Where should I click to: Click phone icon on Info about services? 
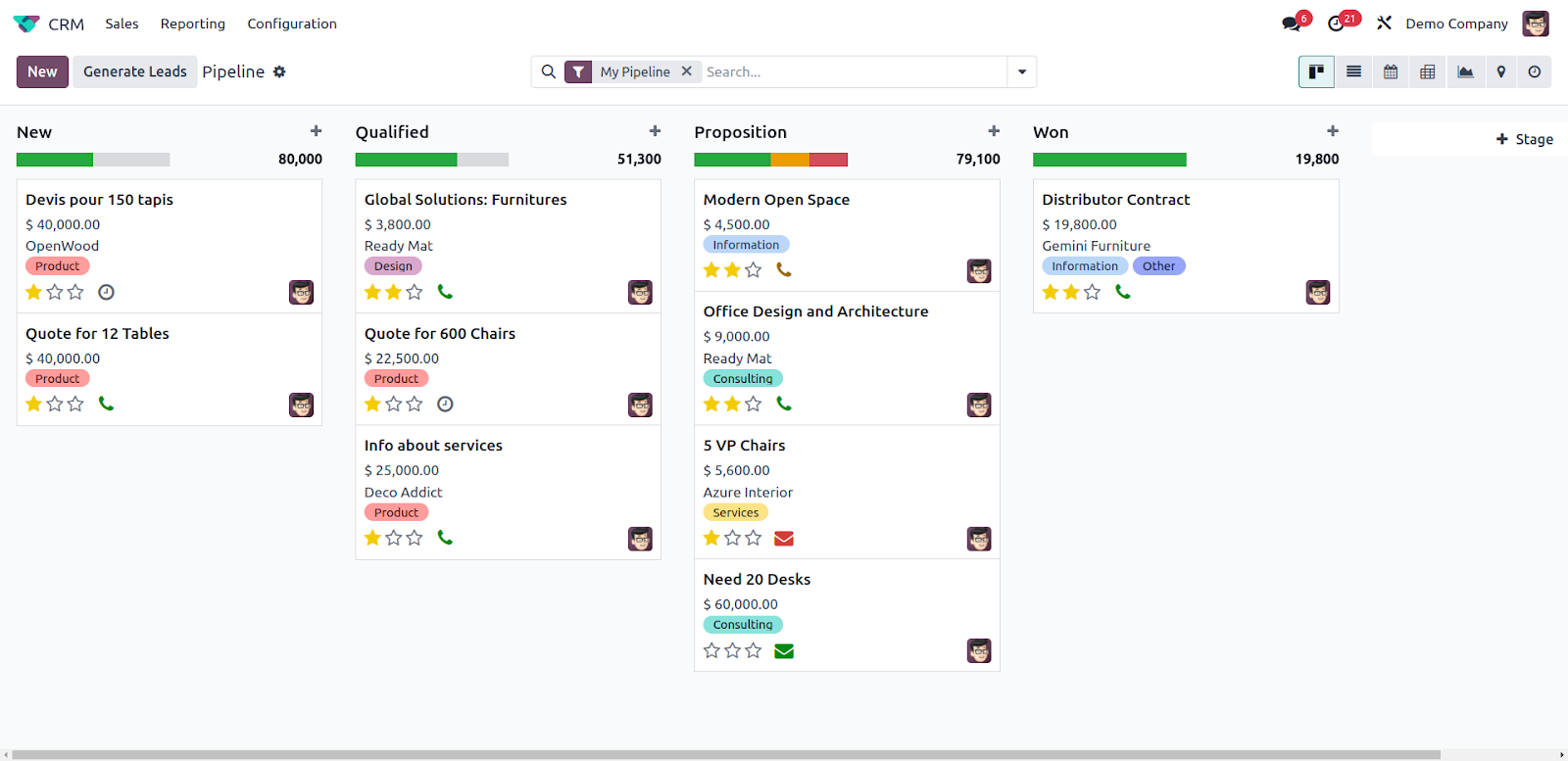[445, 538]
